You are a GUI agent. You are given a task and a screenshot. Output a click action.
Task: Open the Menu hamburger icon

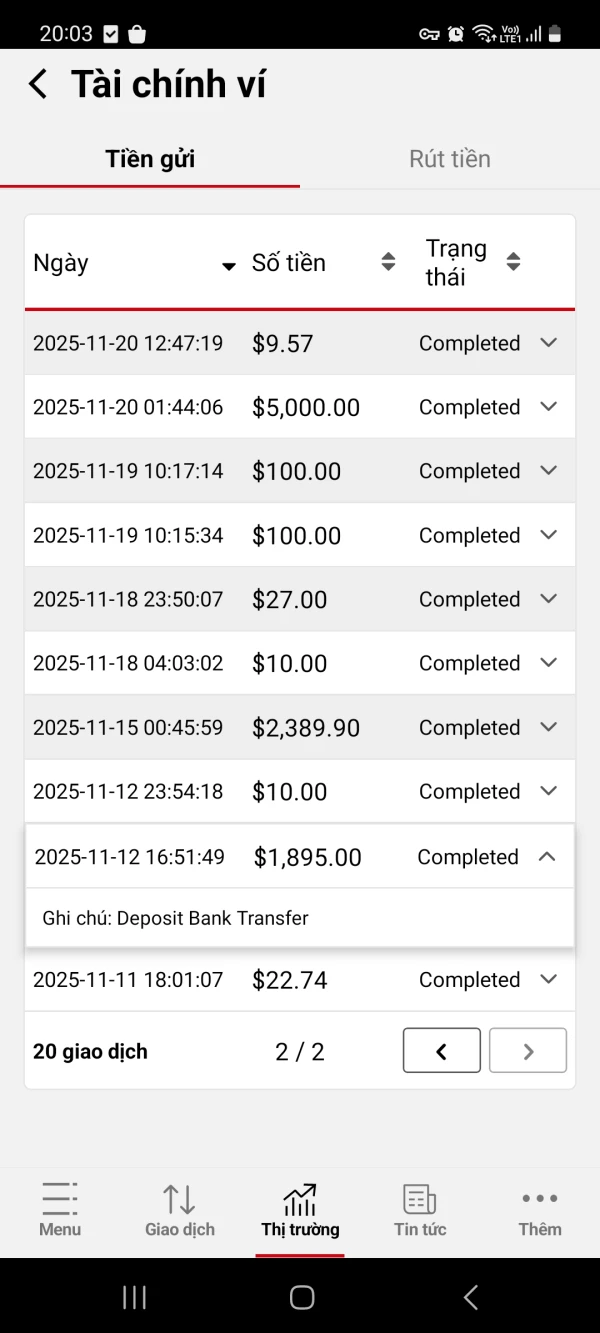(x=59, y=1198)
